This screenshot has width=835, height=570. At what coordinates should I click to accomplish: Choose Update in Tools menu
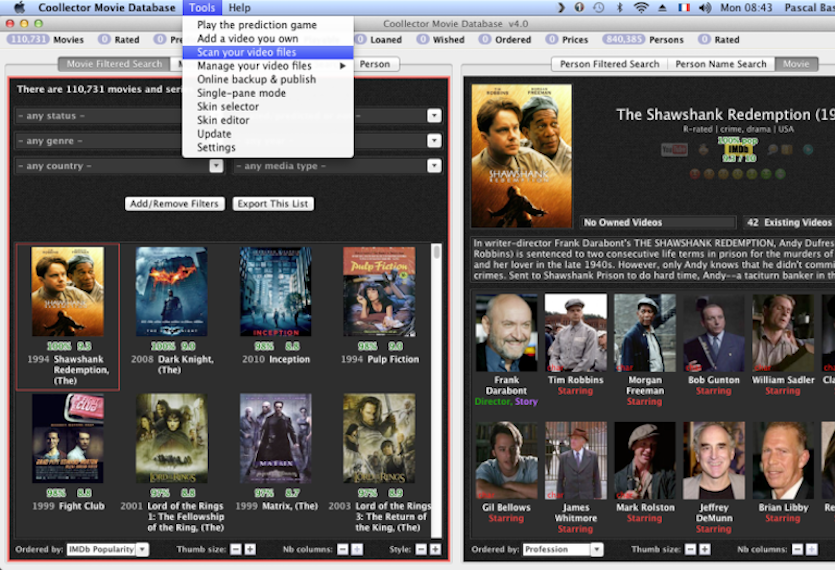(268, 134)
